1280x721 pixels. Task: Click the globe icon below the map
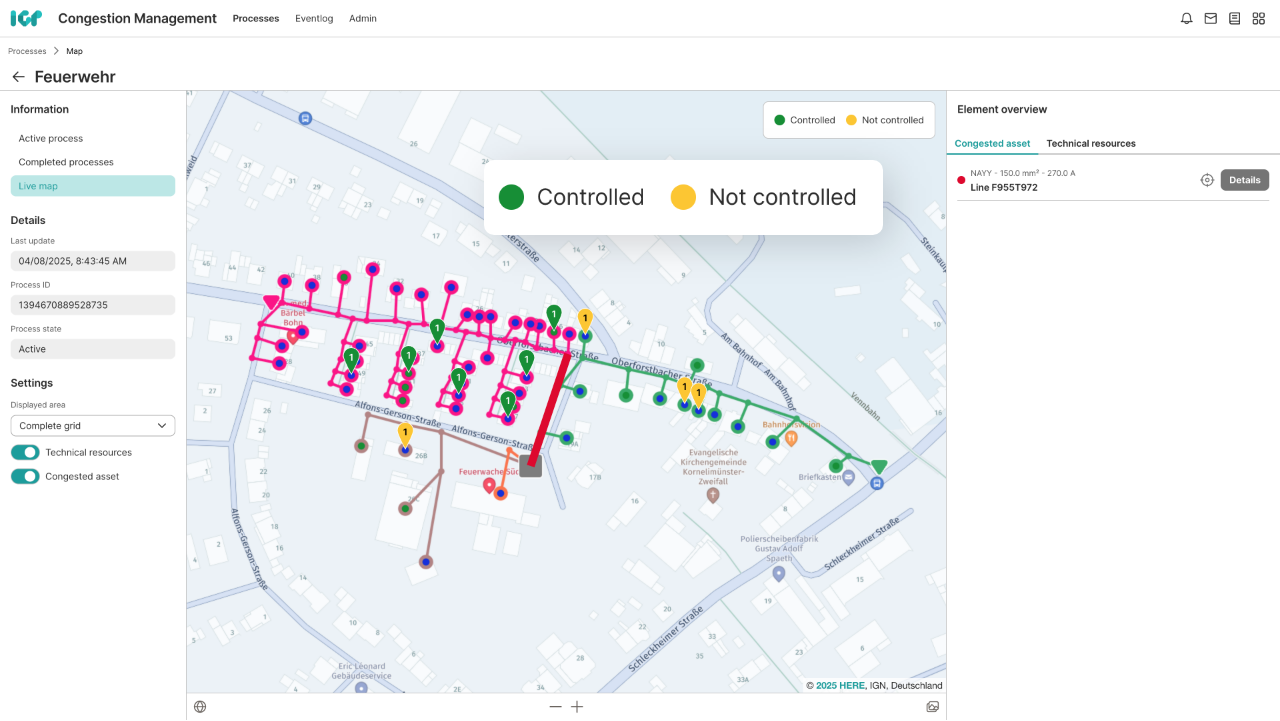(200, 706)
